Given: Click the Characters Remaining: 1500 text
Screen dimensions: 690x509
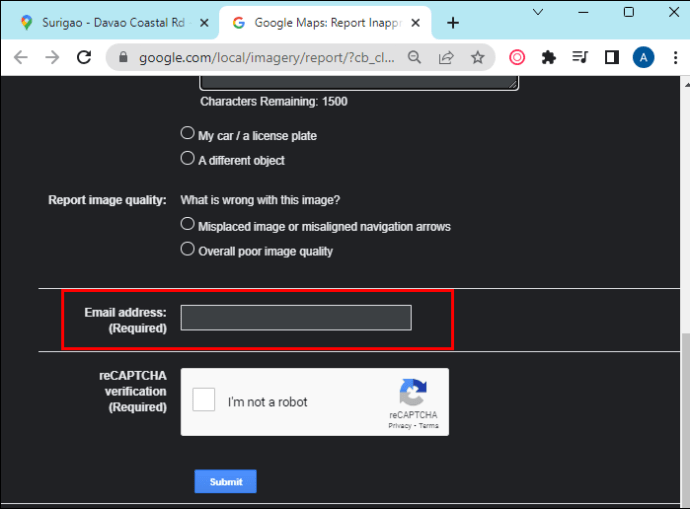Looking at the screenshot, I should click(x=274, y=102).
